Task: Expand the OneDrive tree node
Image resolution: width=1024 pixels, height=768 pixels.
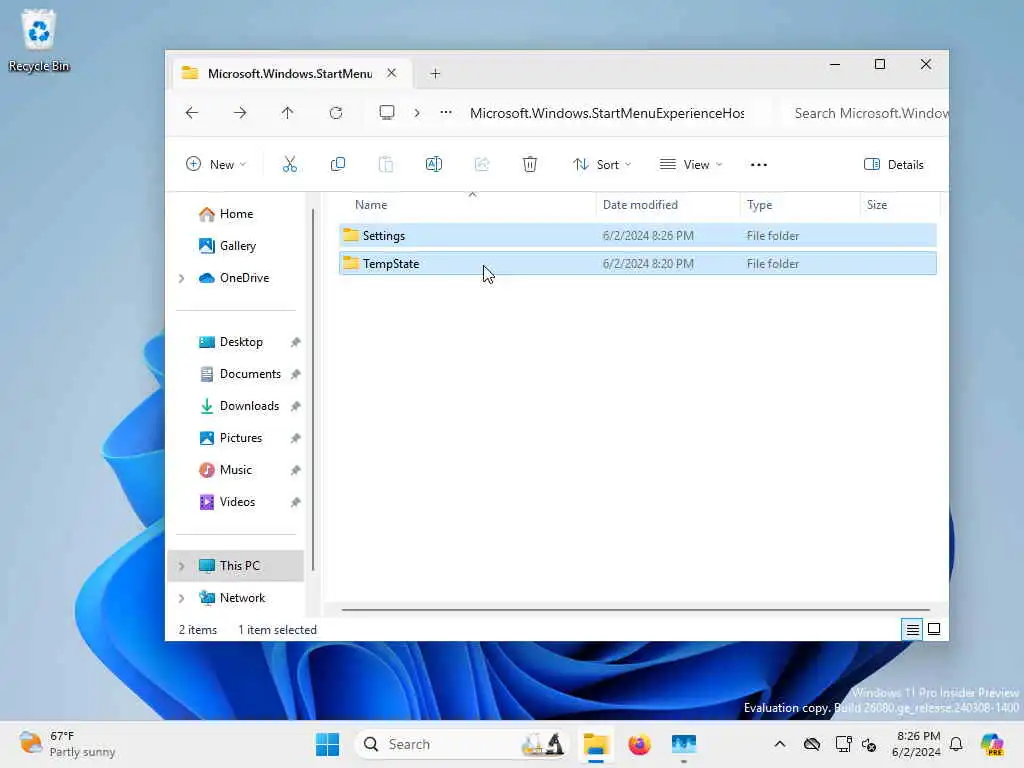Action: point(182,278)
